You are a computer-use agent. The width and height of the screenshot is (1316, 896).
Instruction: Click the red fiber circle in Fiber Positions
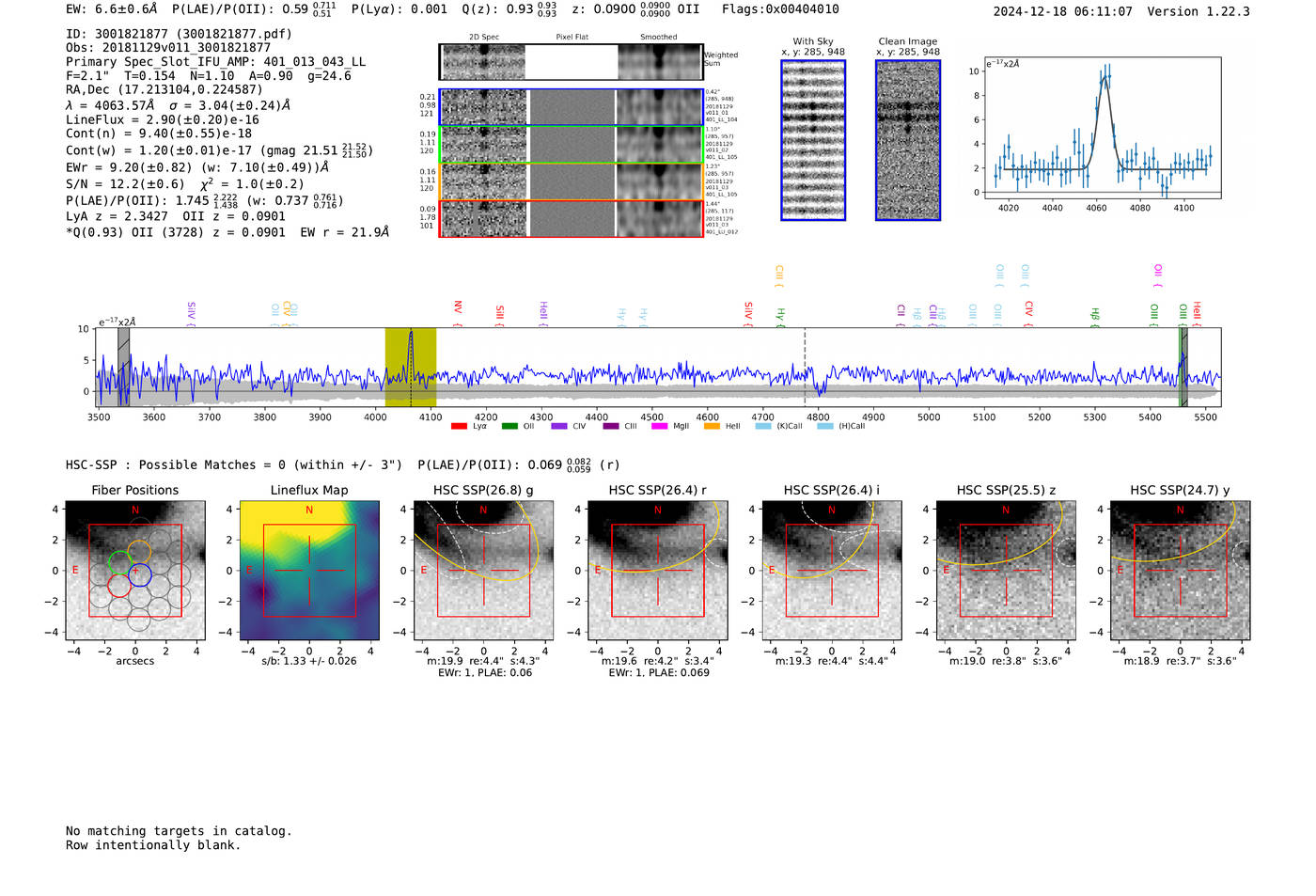point(118,585)
